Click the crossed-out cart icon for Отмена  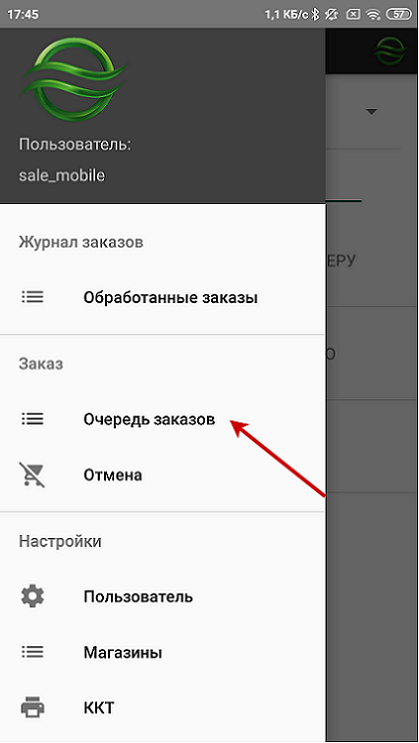click(x=33, y=475)
